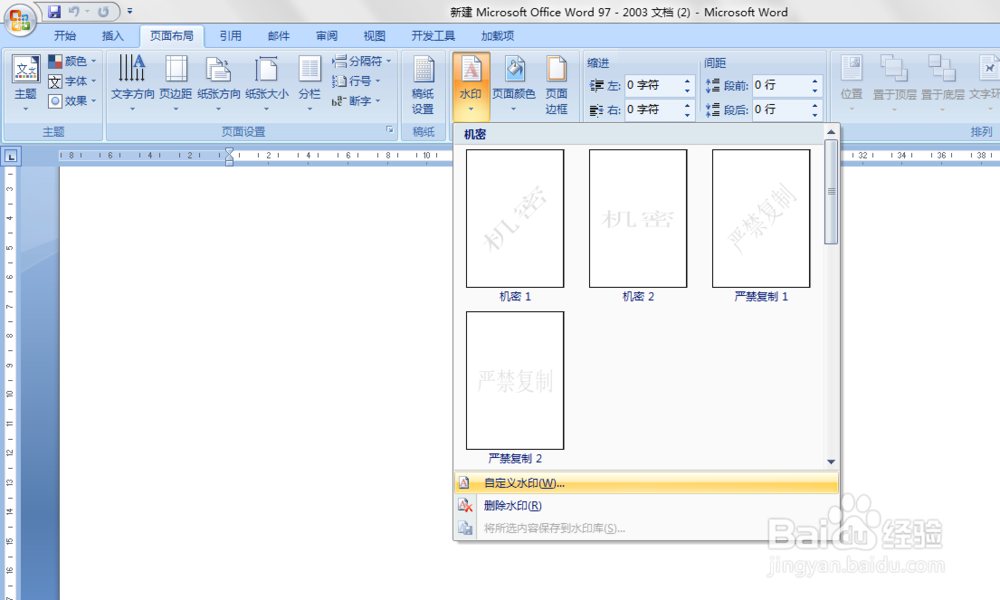
Task: Switch to the 插入 tab
Action: click(113, 36)
